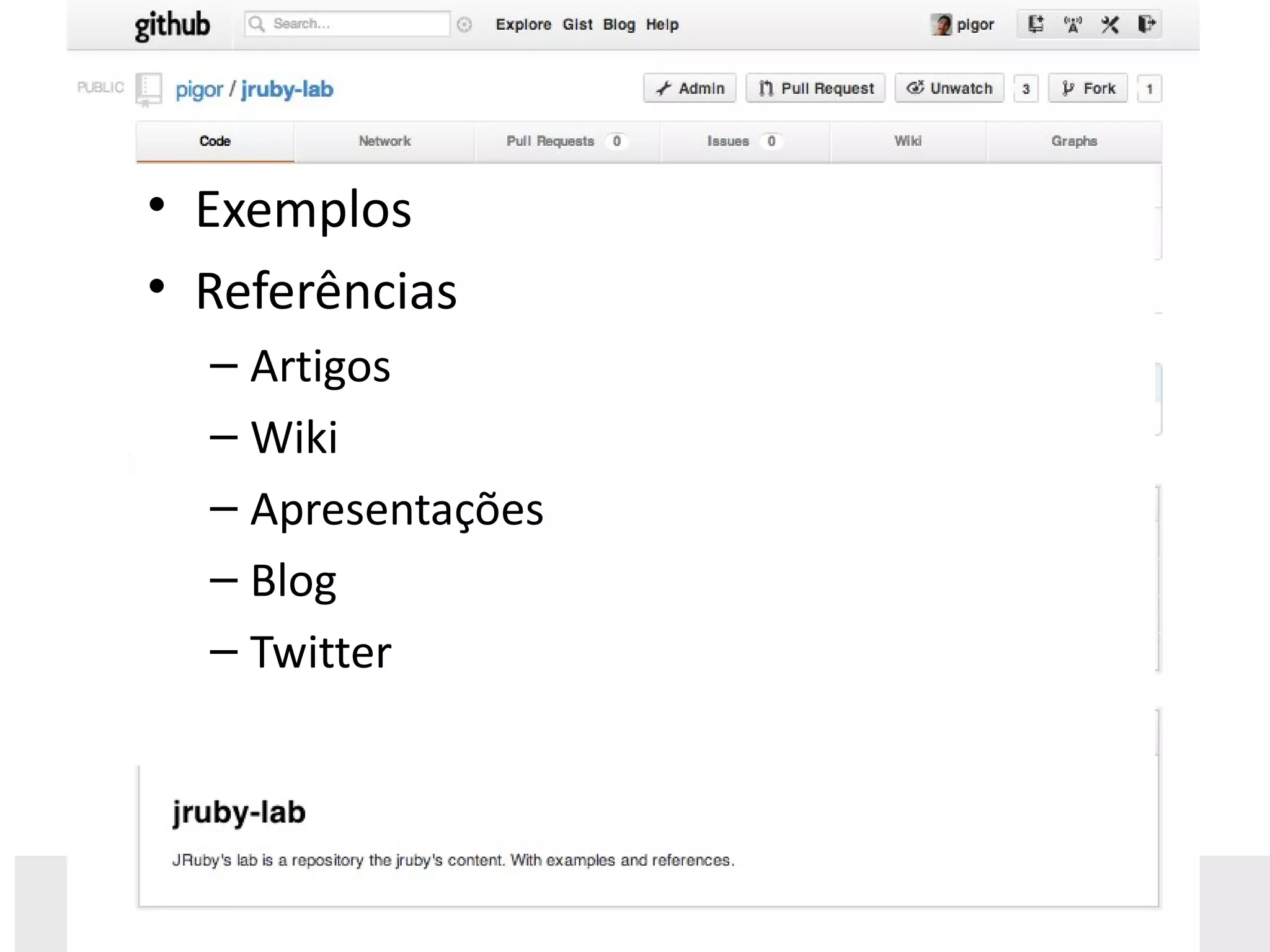Open the pigor owner link

[199, 90]
